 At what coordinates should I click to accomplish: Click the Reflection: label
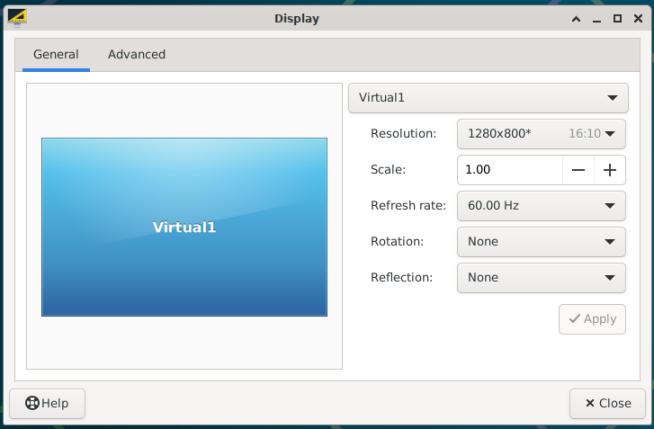402,277
